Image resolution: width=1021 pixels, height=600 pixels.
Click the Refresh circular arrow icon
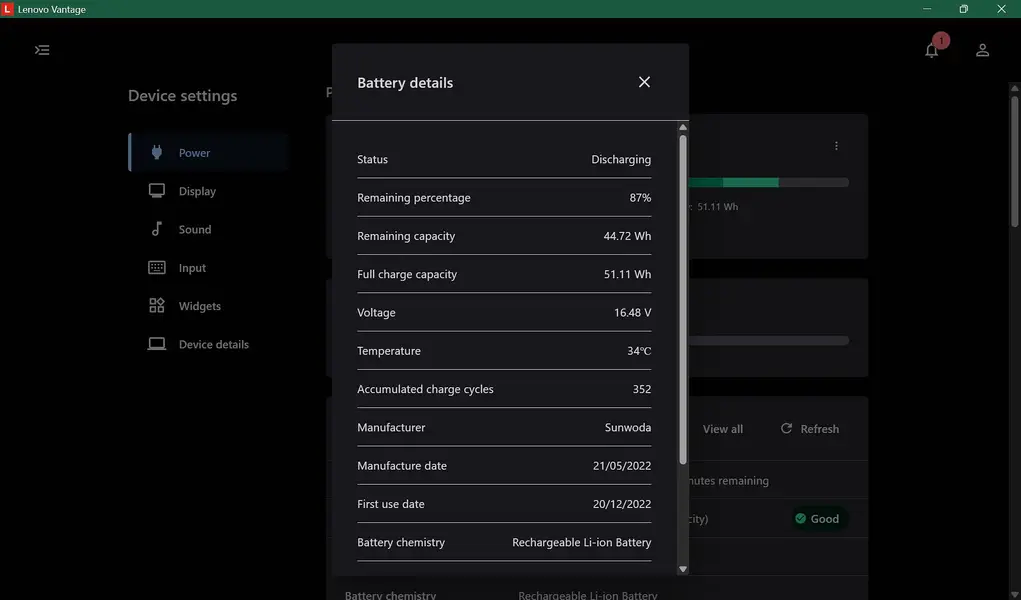click(787, 428)
